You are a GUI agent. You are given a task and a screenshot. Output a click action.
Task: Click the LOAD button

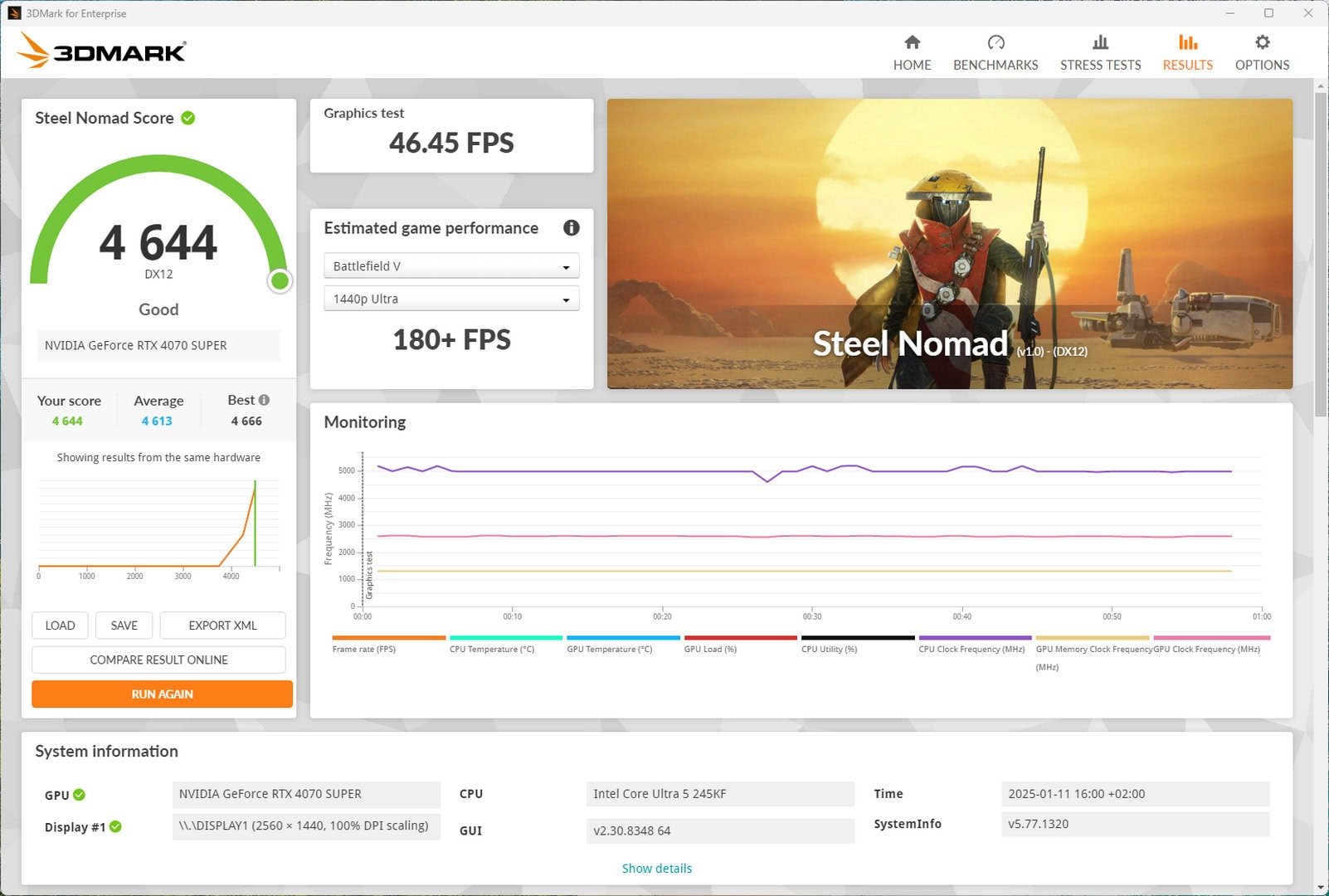(x=60, y=626)
